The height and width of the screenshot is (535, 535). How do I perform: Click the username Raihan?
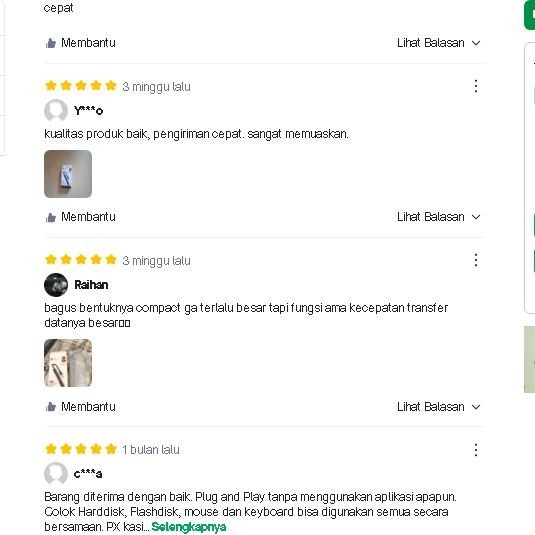[x=91, y=285]
